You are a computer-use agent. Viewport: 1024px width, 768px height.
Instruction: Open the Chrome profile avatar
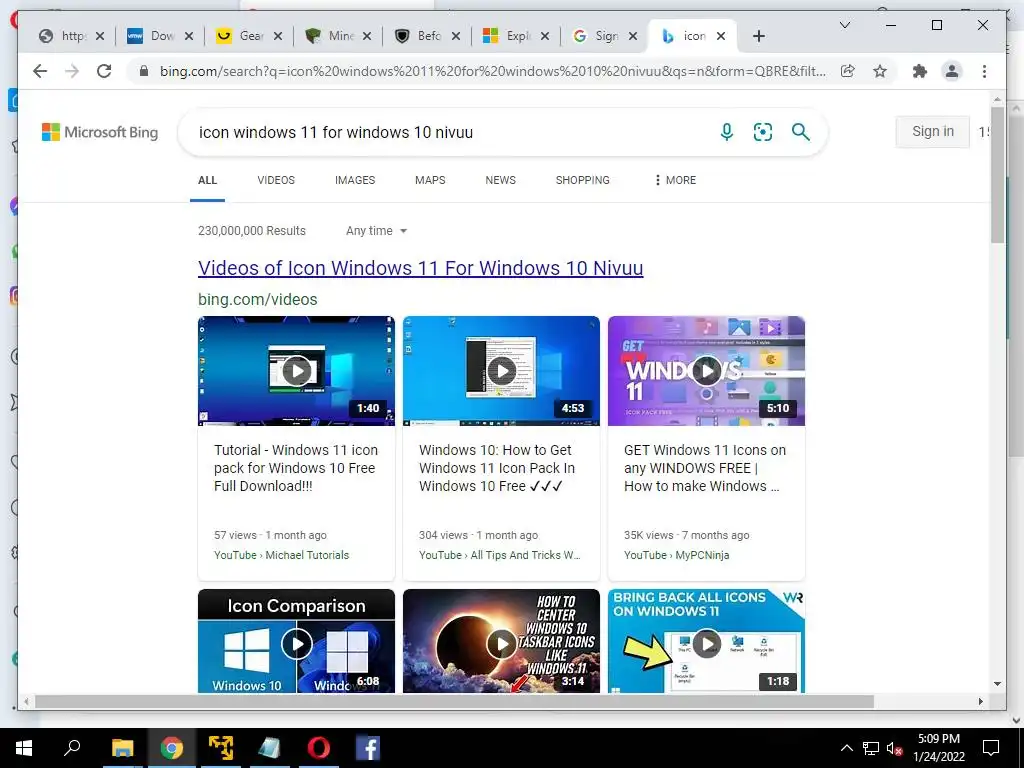click(952, 71)
